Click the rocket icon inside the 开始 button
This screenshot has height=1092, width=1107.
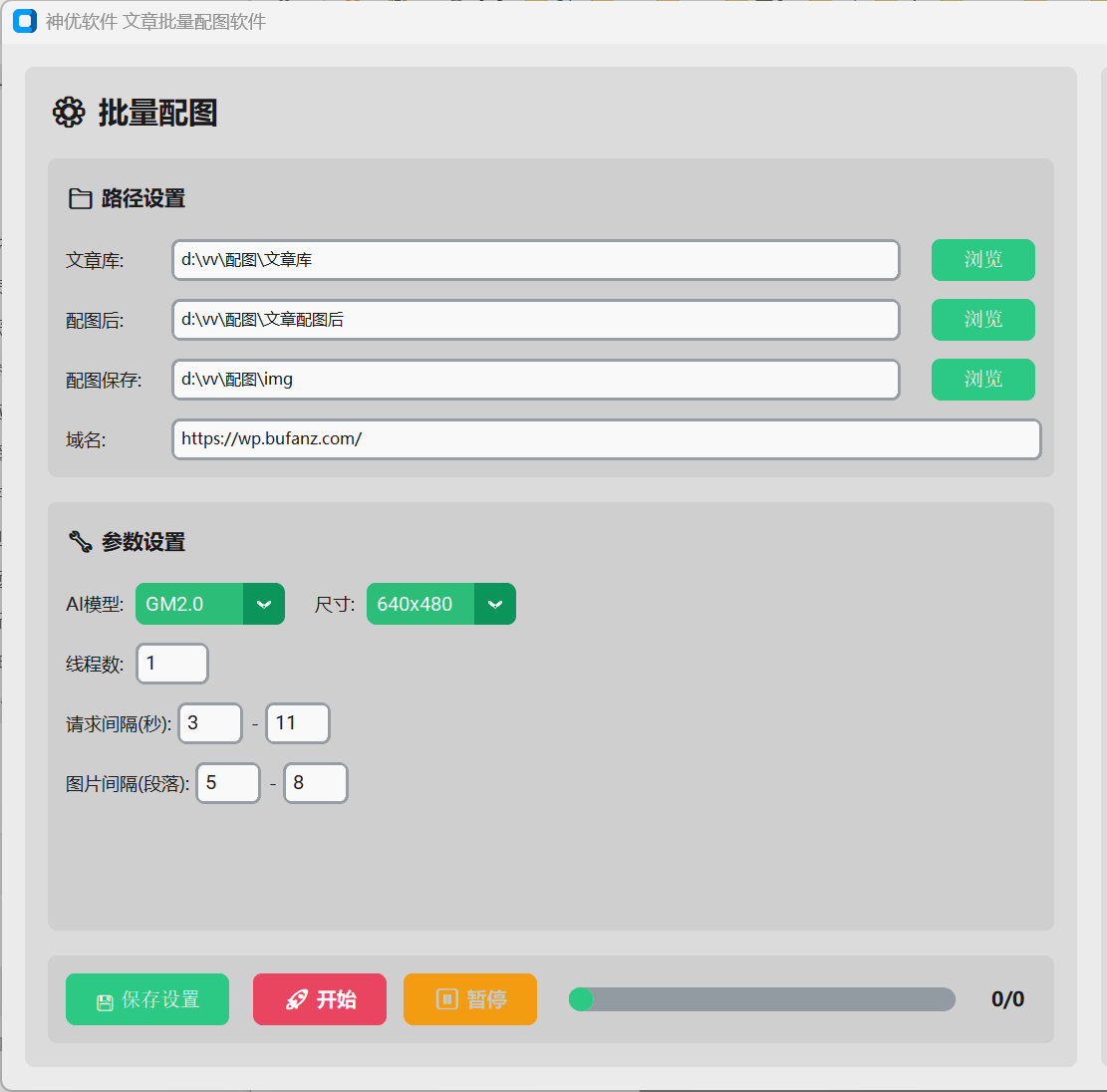click(x=295, y=999)
